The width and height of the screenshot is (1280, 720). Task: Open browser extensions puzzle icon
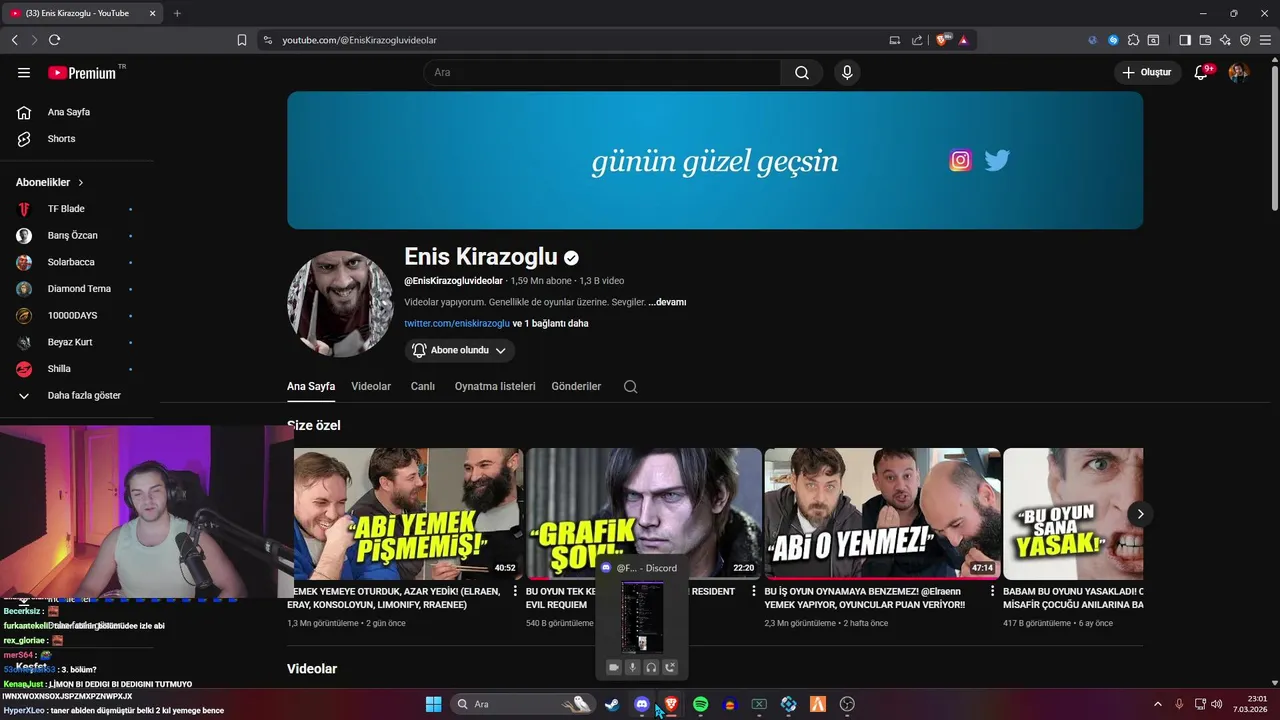tap(1133, 40)
